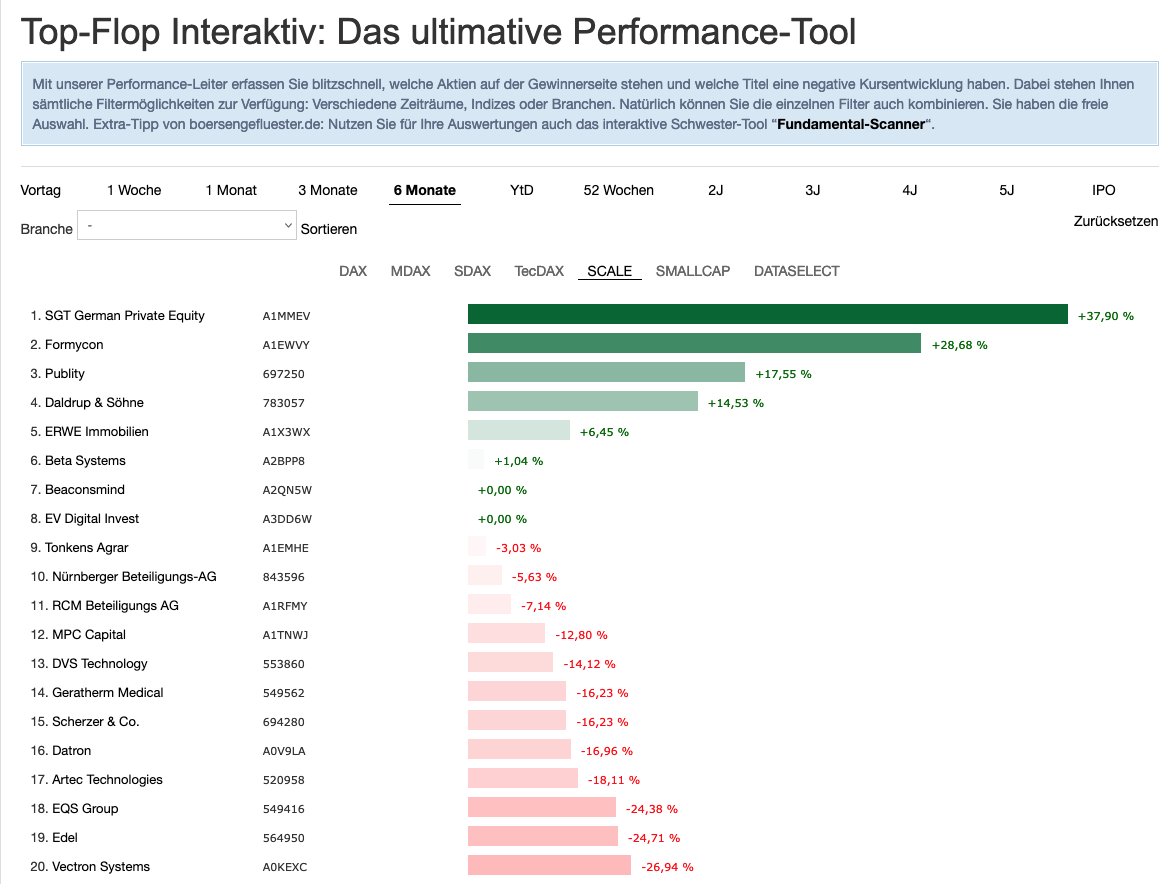Open RCM Beteiligungs AG entry
The width and height of the screenshot is (1175, 884).
pos(115,605)
